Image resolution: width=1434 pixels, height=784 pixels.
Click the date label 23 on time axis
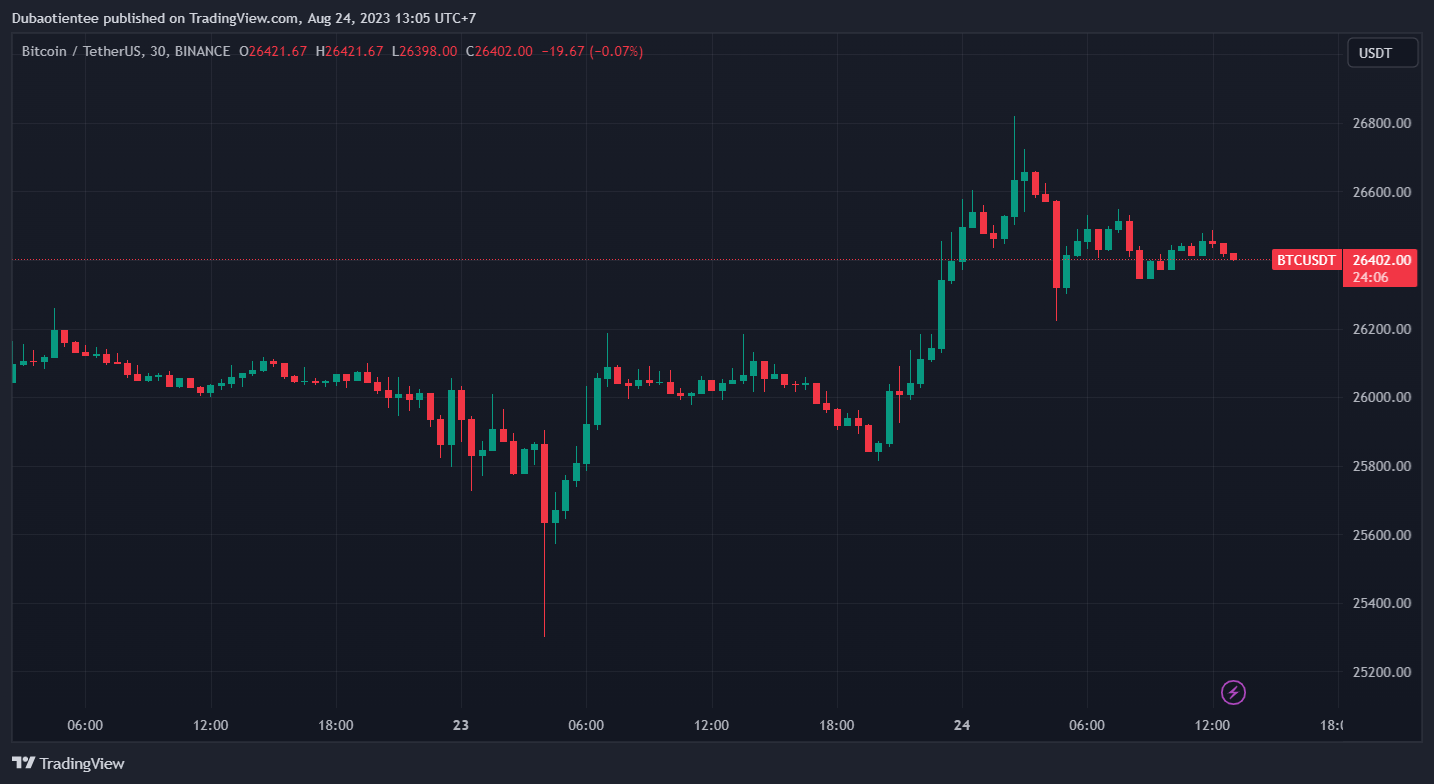pos(461,725)
